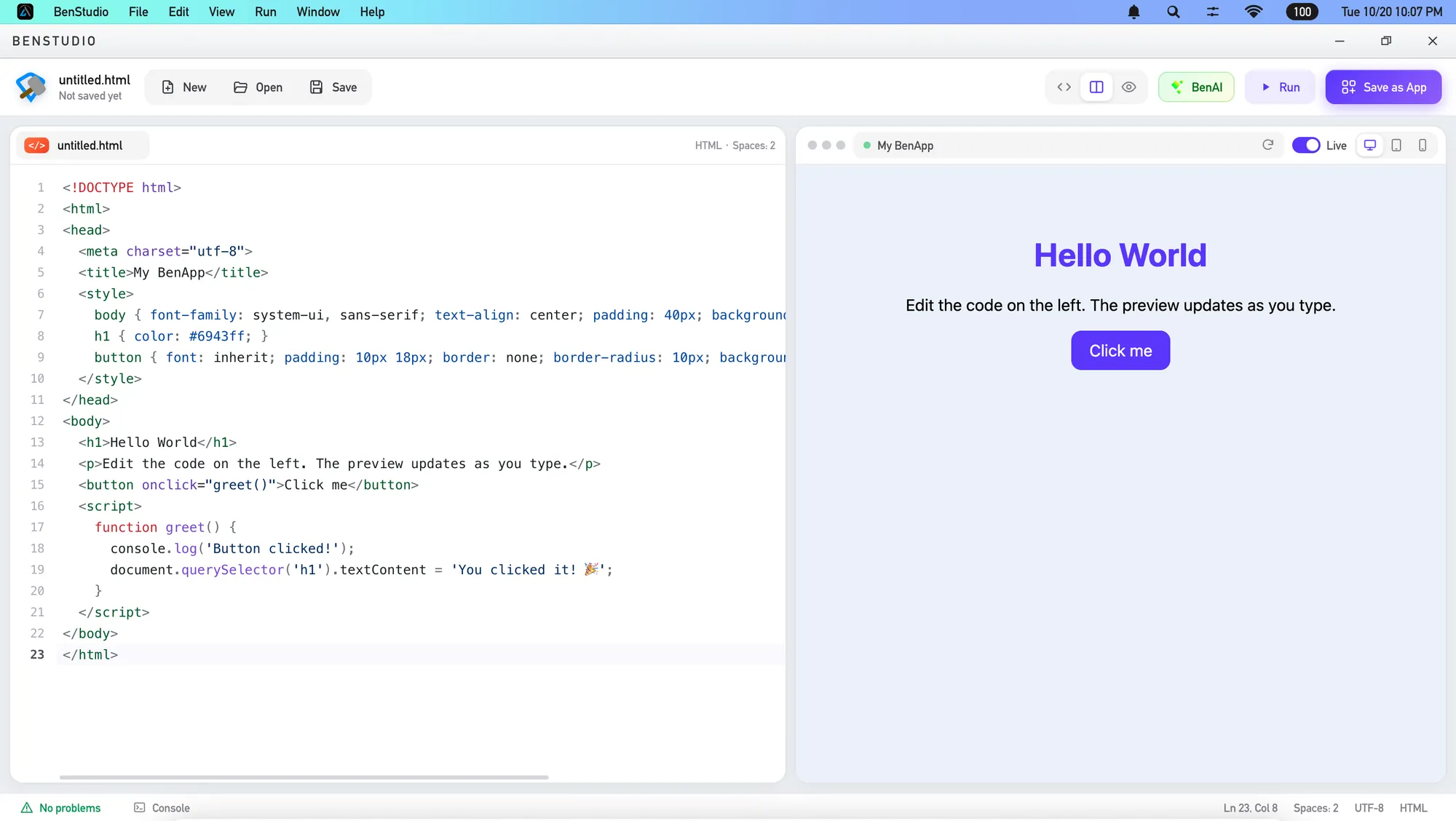Click the No problems status indicator
This screenshot has height=821, width=1456.
pos(61,808)
